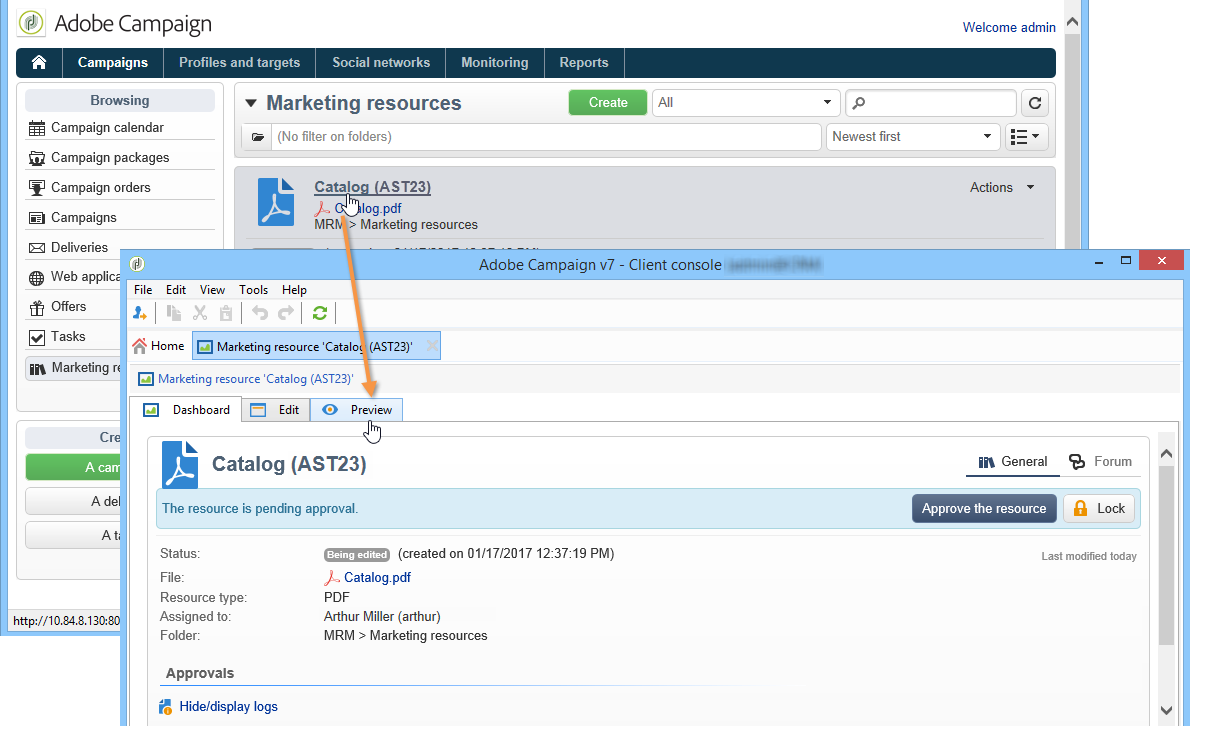
Task: Click the refresh button beside the search box
Action: [x=1035, y=102]
